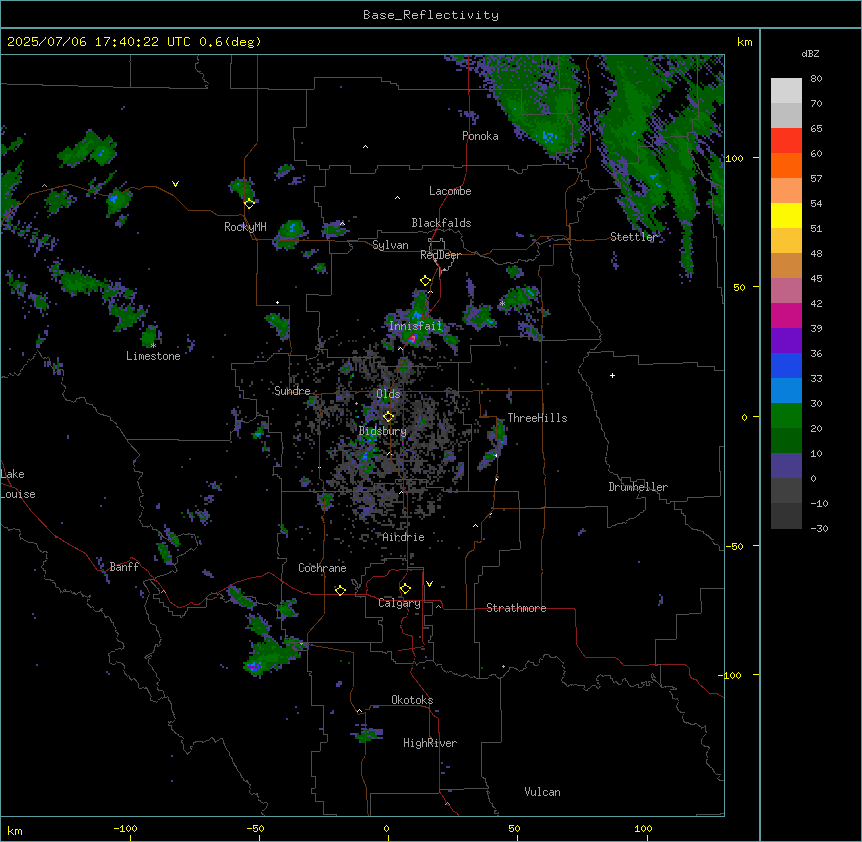The image size is (862, 842).
Task: Click the Limestone label
Action: click(x=153, y=356)
